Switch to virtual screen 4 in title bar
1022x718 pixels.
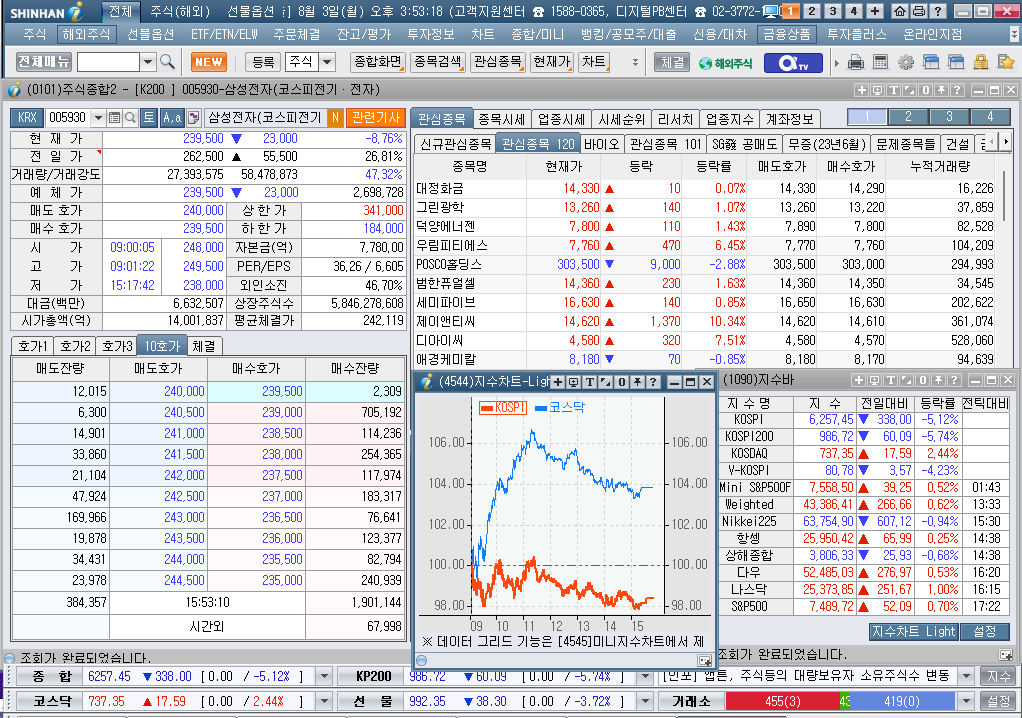[x=853, y=11]
